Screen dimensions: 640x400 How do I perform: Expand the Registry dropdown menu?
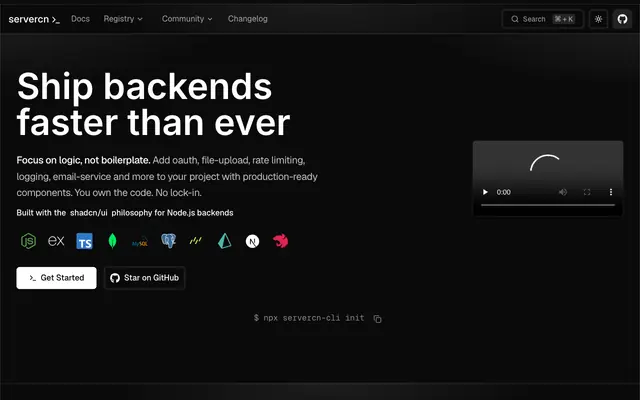123,19
